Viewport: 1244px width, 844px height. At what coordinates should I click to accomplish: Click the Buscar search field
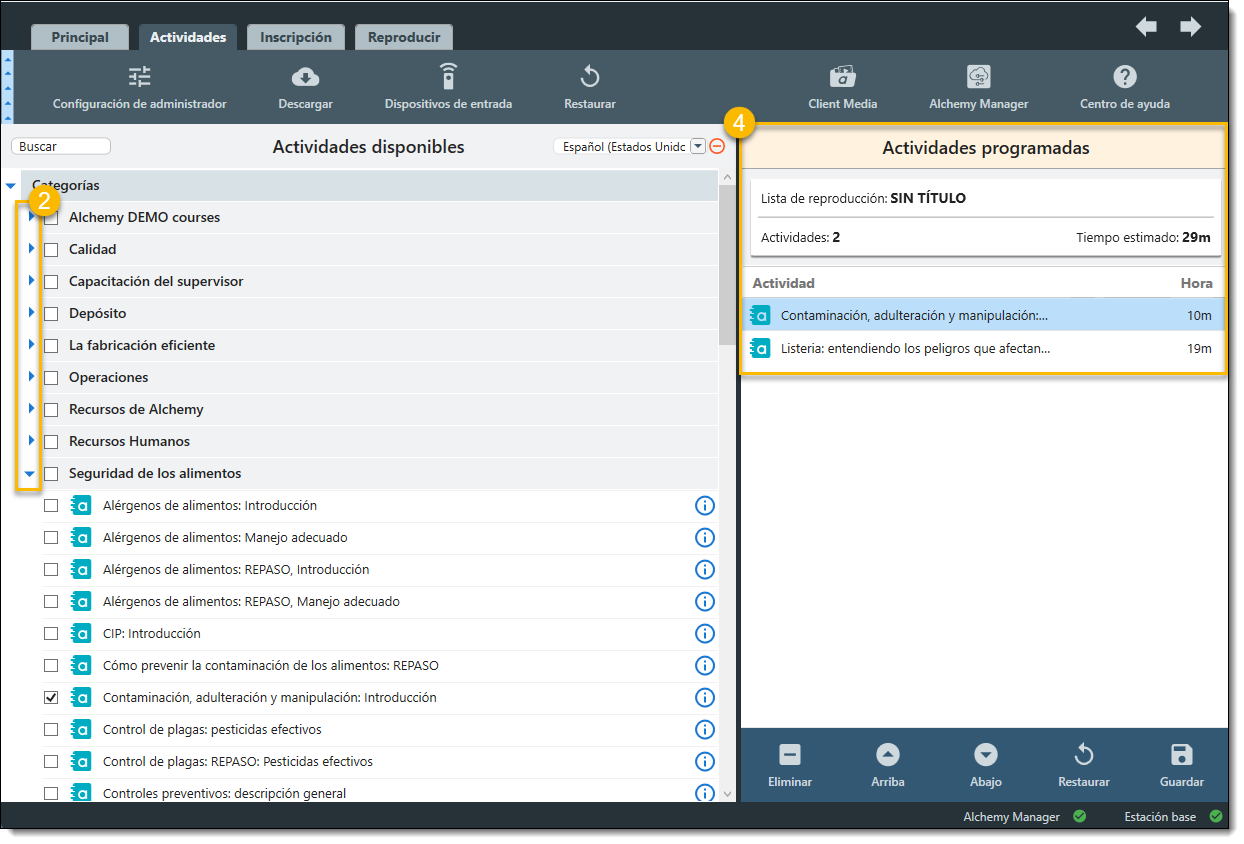(61, 147)
